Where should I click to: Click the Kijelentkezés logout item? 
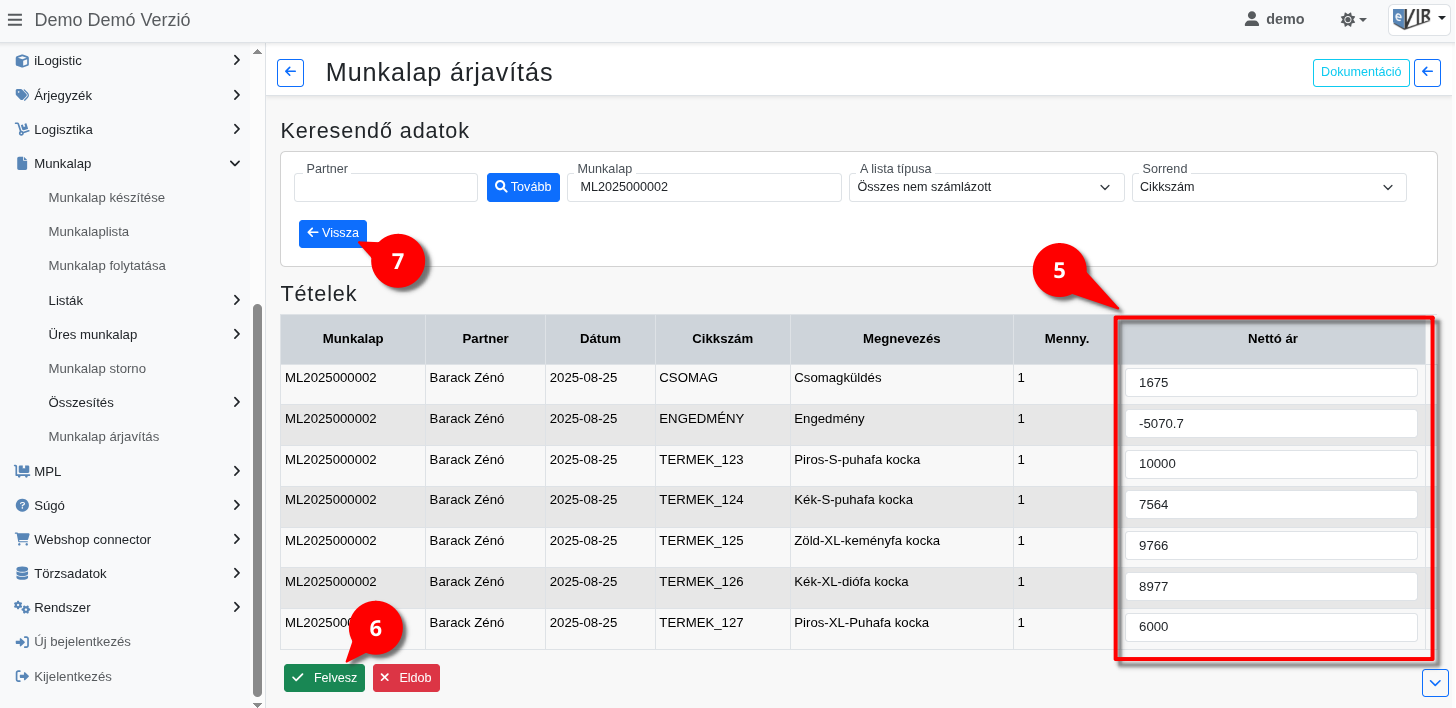72,677
